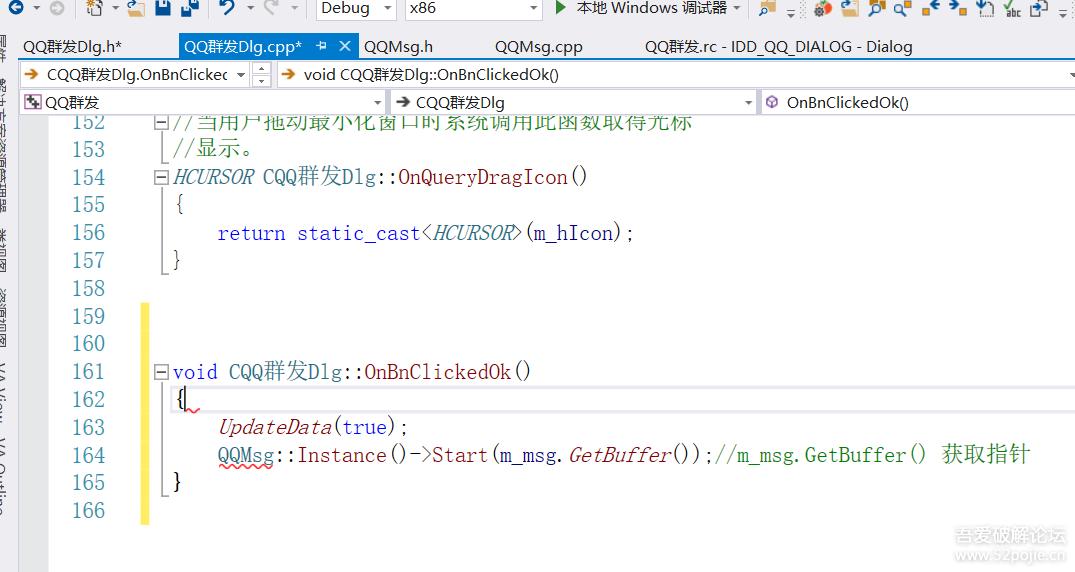Switch to the QQMsg.cpp tab
This screenshot has height=572, width=1075.
[x=539, y=47]
